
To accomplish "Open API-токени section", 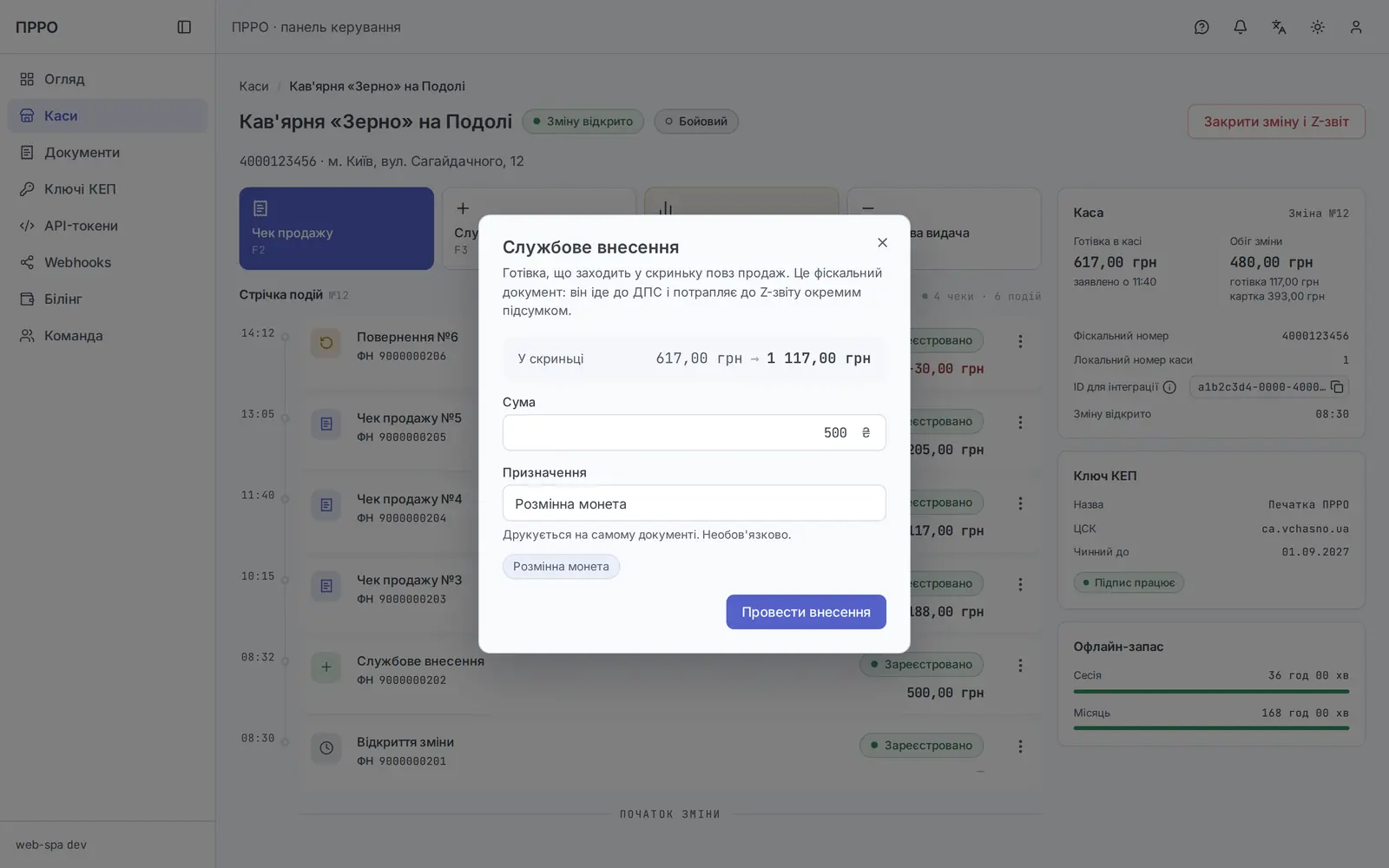I will pyautogui.click(x=108, y=226).
